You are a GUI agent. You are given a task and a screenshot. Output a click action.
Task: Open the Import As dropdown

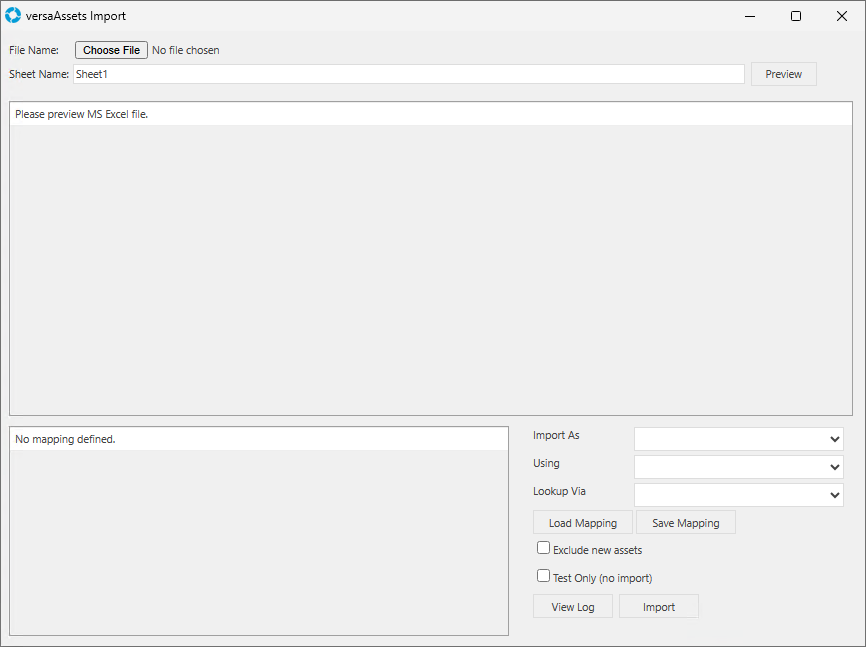[738, 439]
